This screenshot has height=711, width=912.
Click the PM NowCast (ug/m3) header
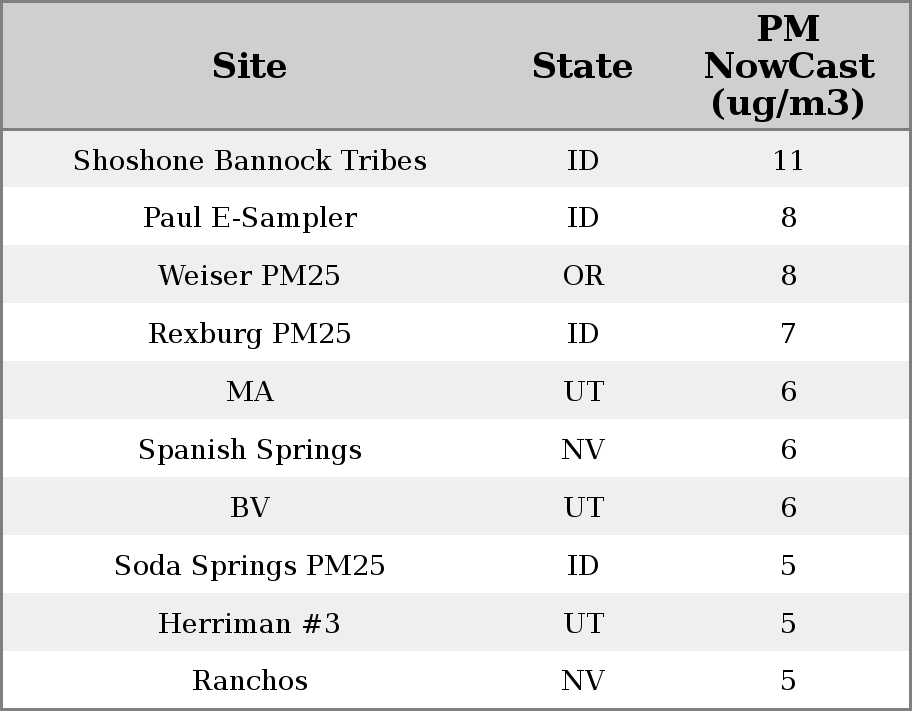tap(788, 66)
